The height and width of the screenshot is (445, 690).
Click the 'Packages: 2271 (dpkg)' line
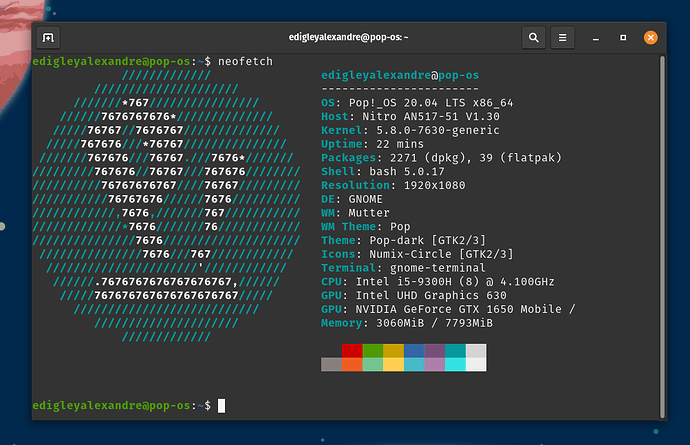coord(441,158)
